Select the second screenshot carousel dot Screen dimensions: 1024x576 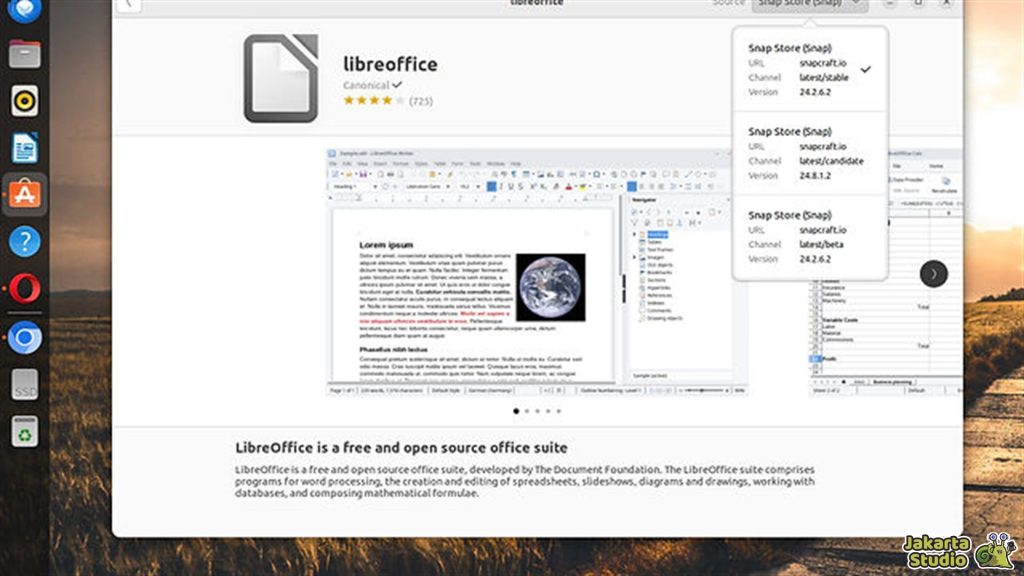pyautogui.click(x=525, y=410)
